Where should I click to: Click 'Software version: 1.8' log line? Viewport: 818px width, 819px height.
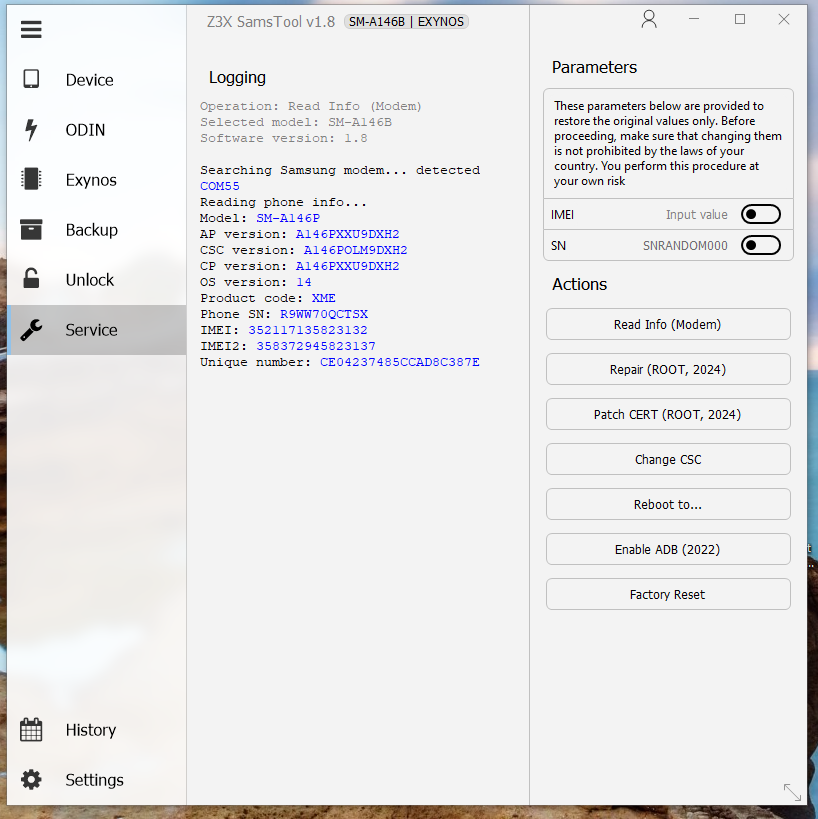point(284,138)
